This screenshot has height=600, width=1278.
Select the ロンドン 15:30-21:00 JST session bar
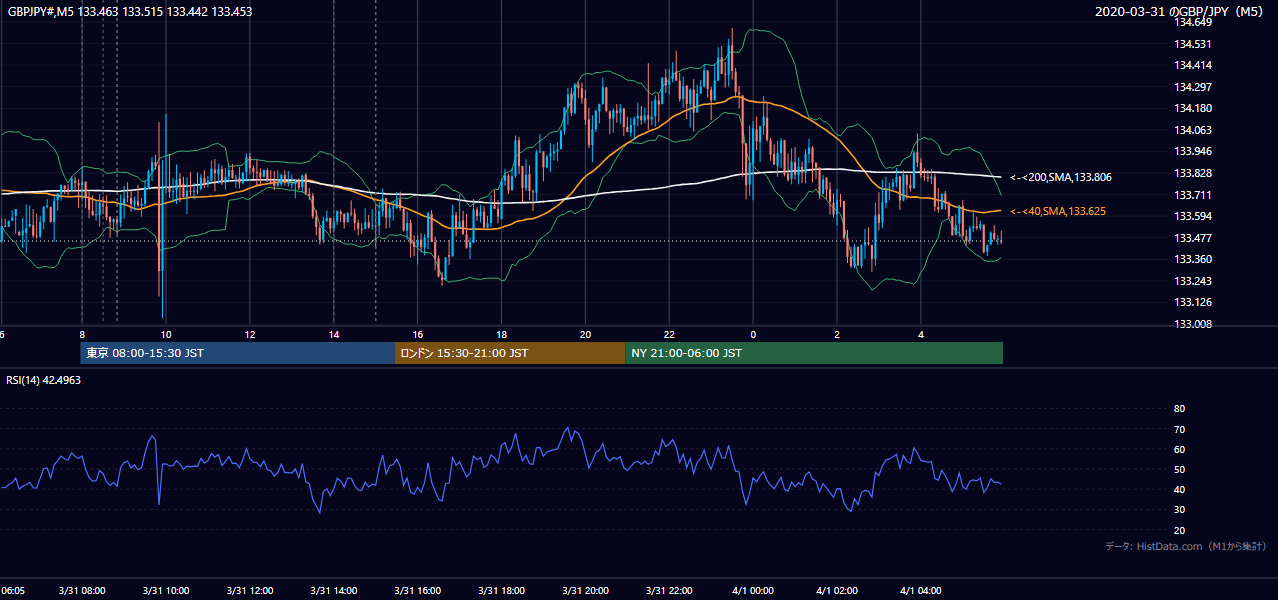510,353
